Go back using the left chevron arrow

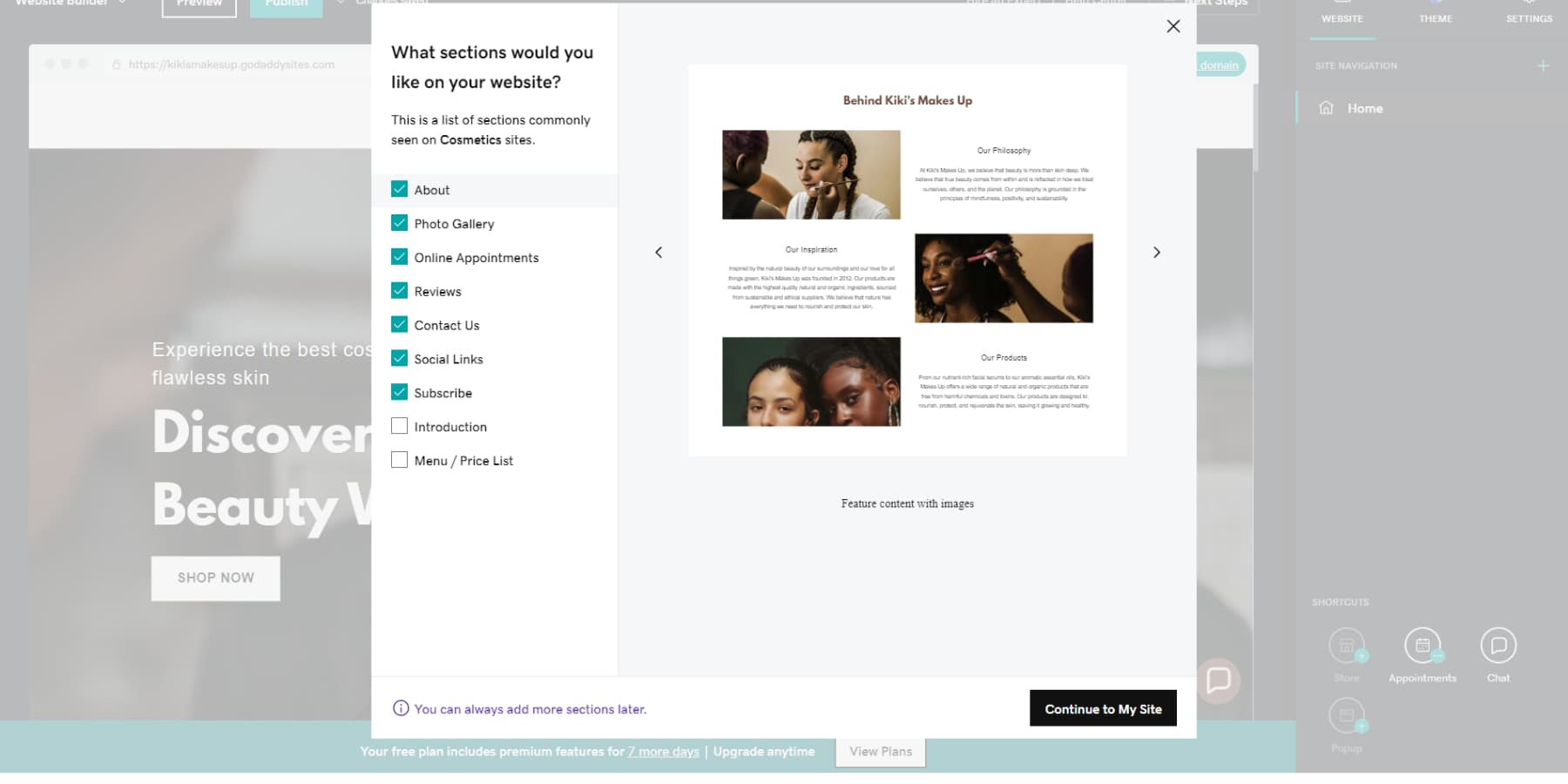pos(659,252)
